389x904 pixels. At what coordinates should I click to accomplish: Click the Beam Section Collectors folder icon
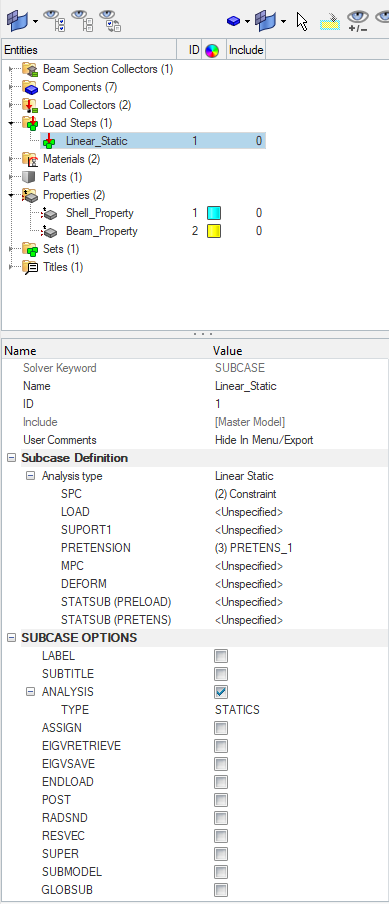[x=31, y=69]
